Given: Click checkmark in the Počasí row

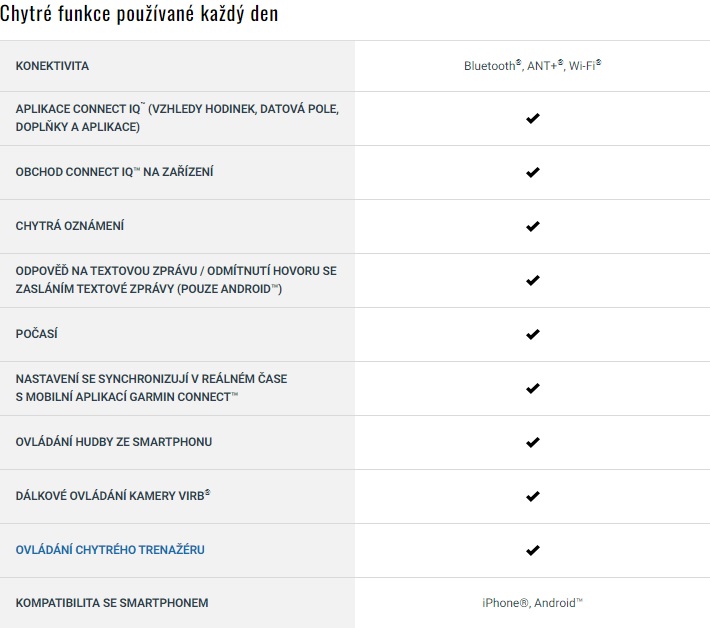Looking at the screenshot, I should click(x=532, y=334).
